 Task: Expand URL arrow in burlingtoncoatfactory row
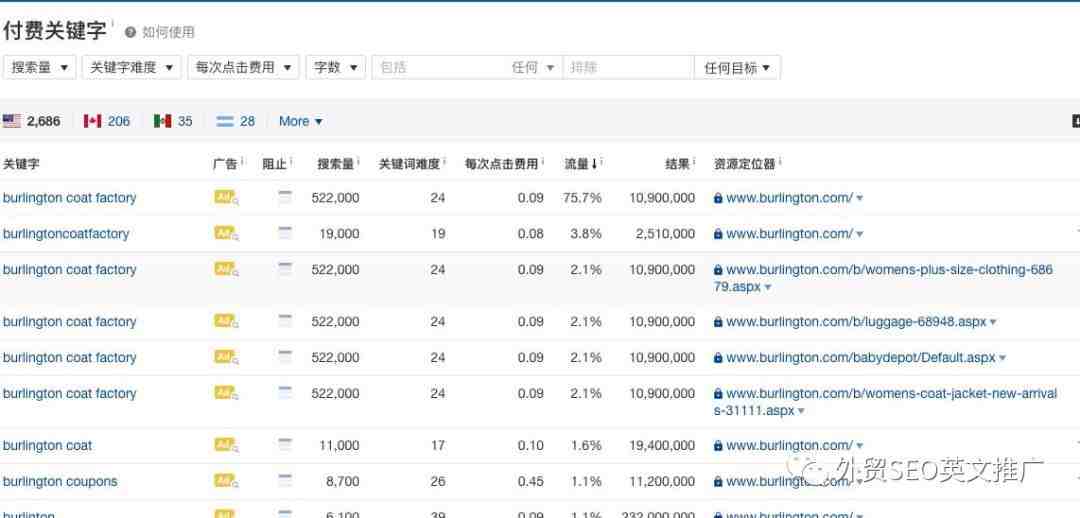pyautogui.click(x=860, y=234)
